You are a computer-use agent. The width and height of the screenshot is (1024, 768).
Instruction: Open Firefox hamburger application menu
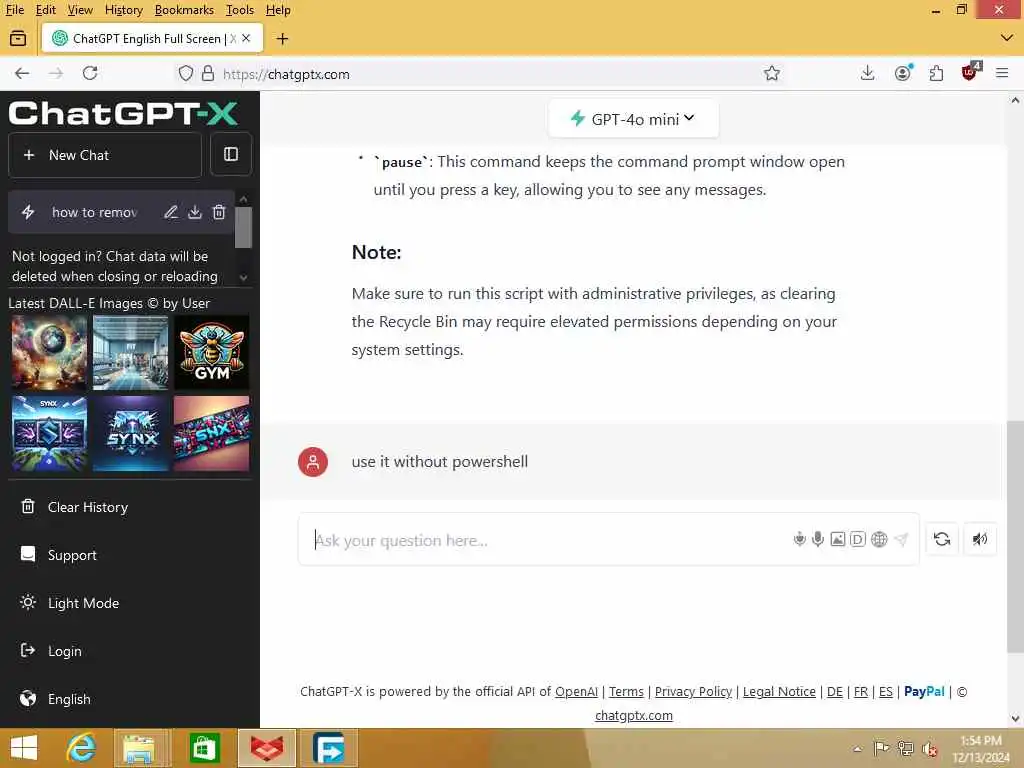(x=1002, y=73)
